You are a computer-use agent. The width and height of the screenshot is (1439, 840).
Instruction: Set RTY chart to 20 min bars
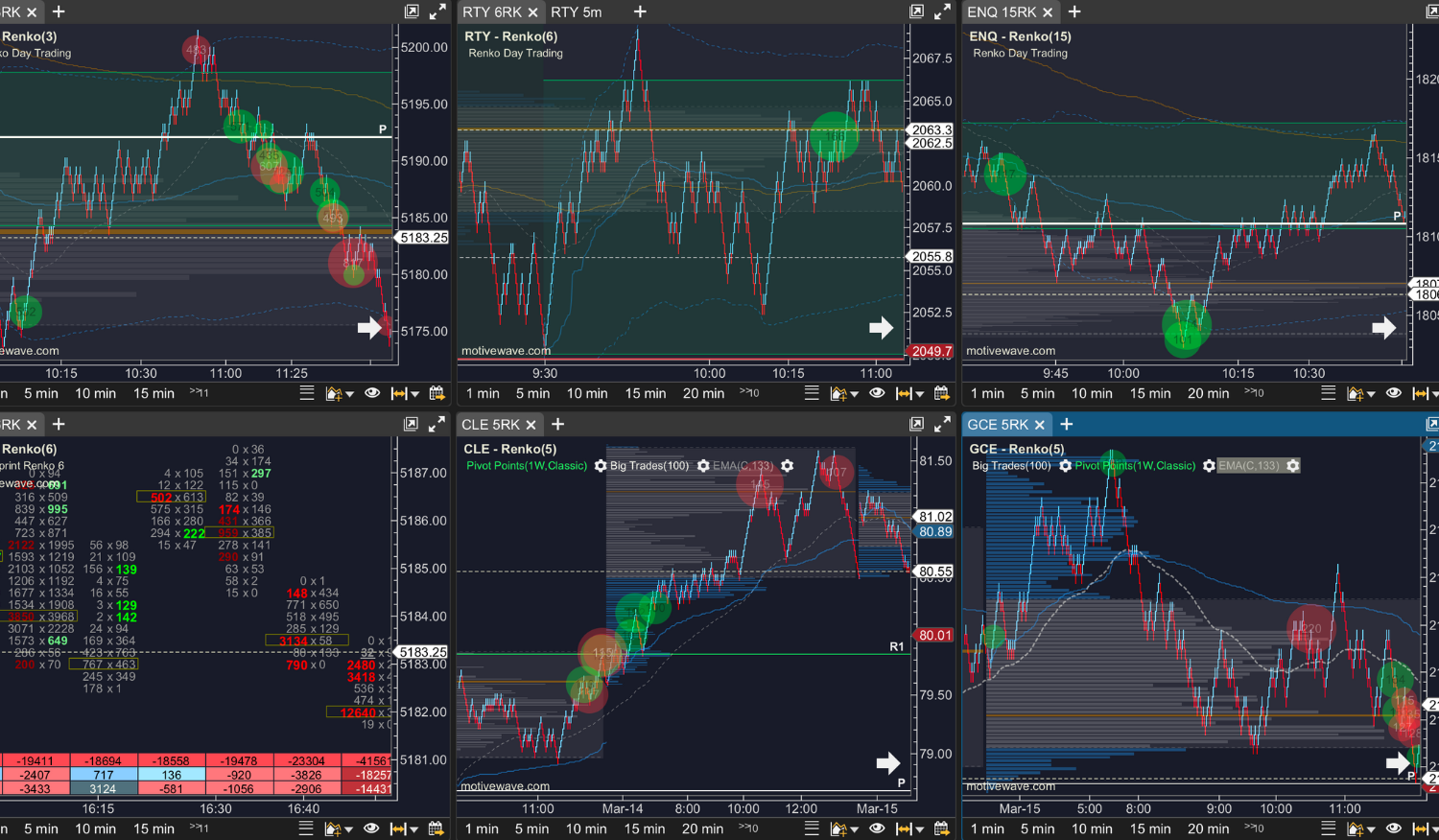pos(703,393)
